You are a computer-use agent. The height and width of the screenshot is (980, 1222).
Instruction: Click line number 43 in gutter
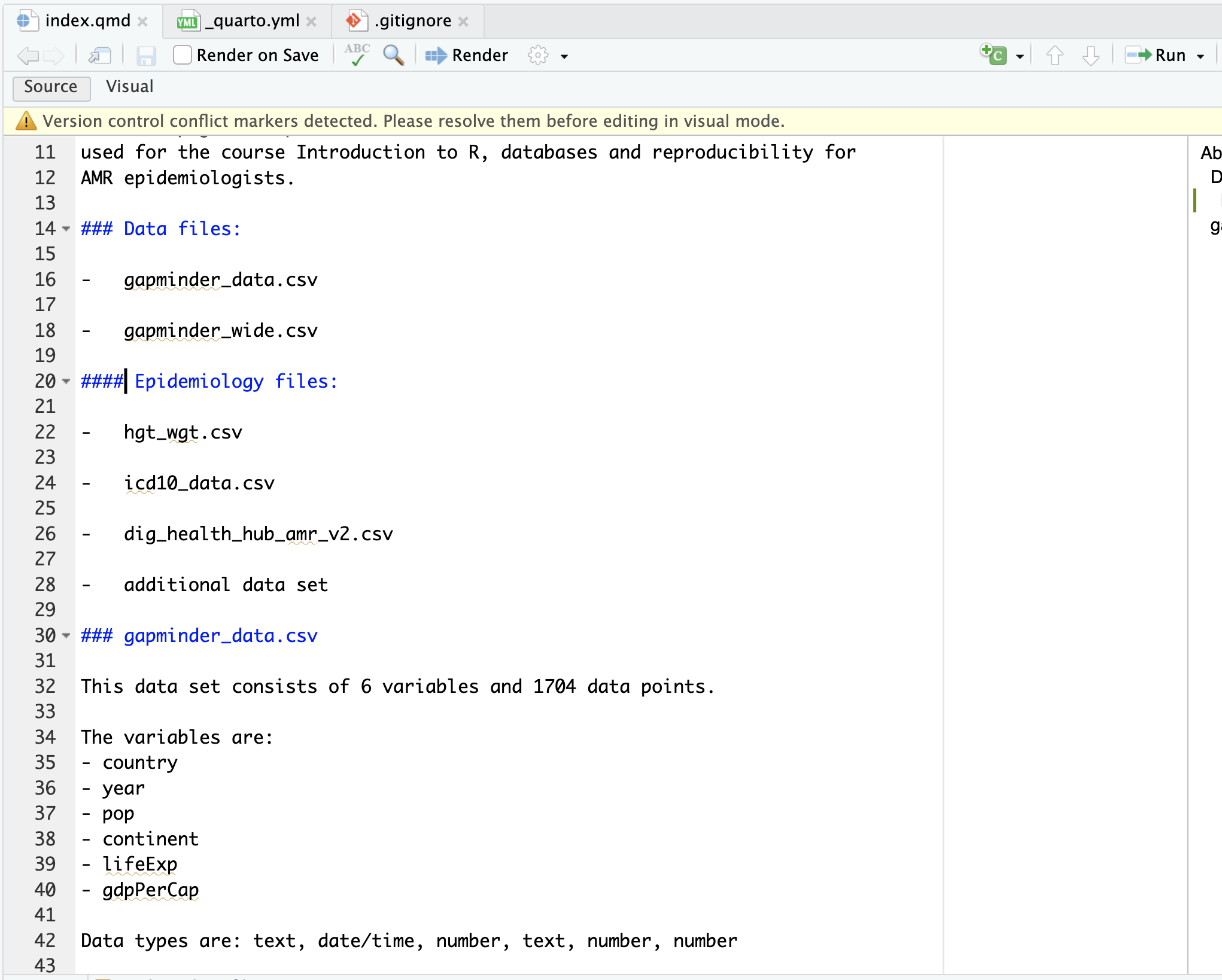(45, 966)
